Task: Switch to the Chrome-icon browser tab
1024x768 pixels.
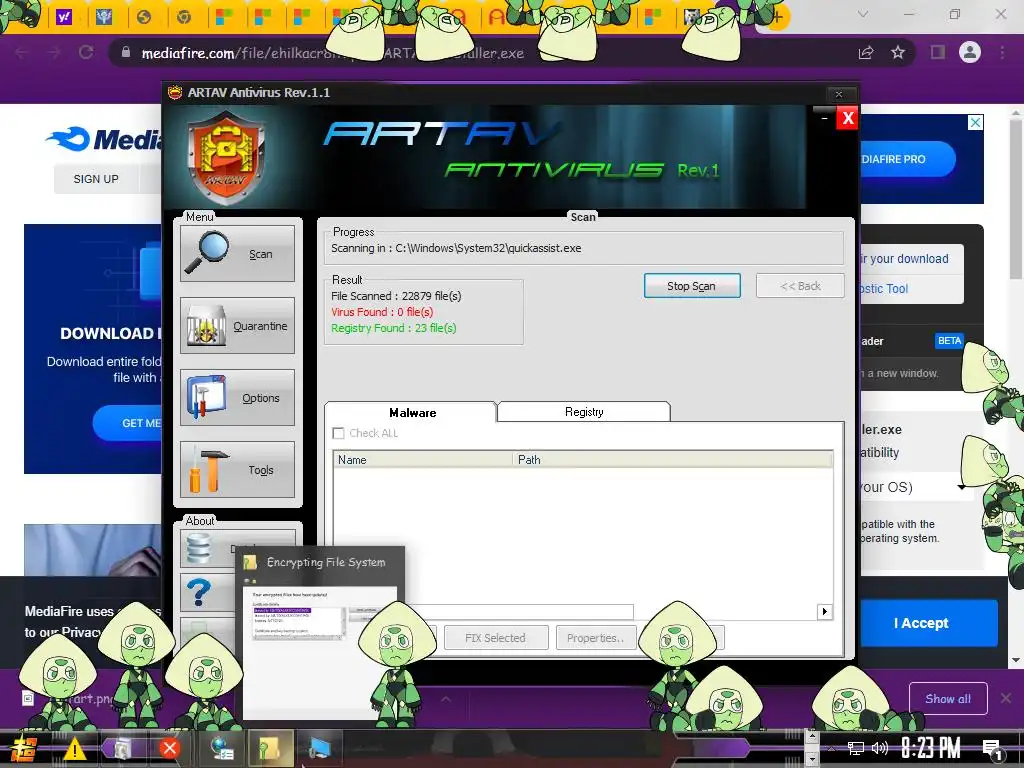Action: [184, 17]
